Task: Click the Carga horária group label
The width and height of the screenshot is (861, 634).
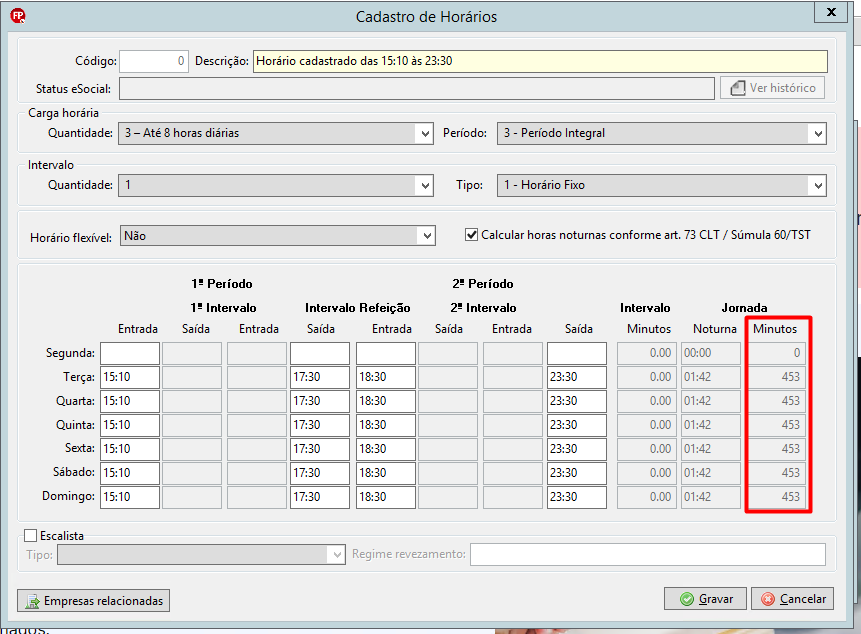Action: (64, 113)
